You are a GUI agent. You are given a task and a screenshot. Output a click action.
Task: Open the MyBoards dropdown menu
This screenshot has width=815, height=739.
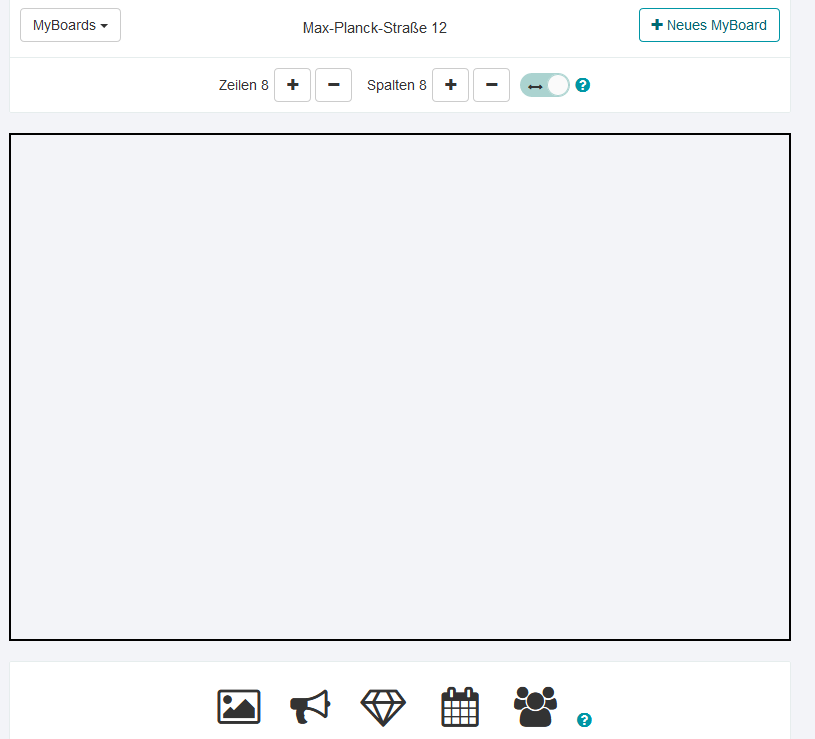pyautogui.click(x=69, y=25)
